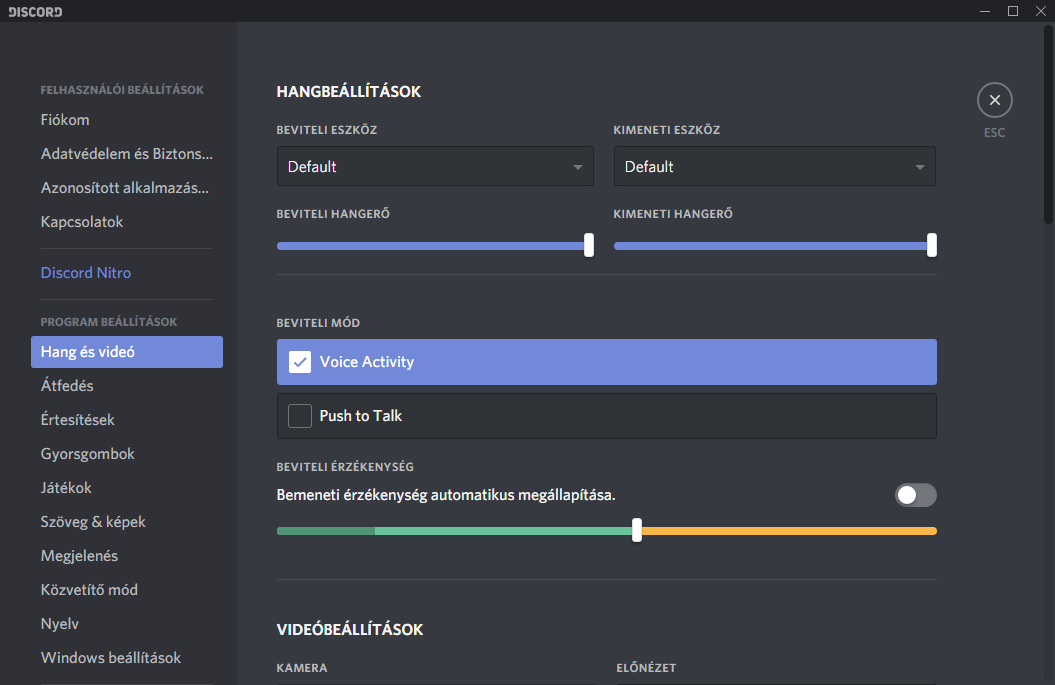Select Hang és videó in sidebar
Viewport: 1055px width, 685px height.
point(126,352)
